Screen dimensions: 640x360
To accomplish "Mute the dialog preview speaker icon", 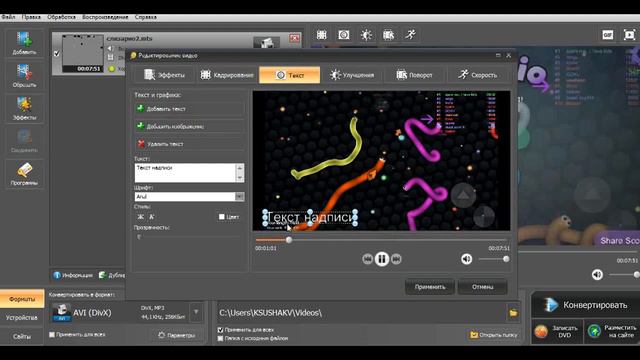I will pyautogui.click(x=466, y=259).
